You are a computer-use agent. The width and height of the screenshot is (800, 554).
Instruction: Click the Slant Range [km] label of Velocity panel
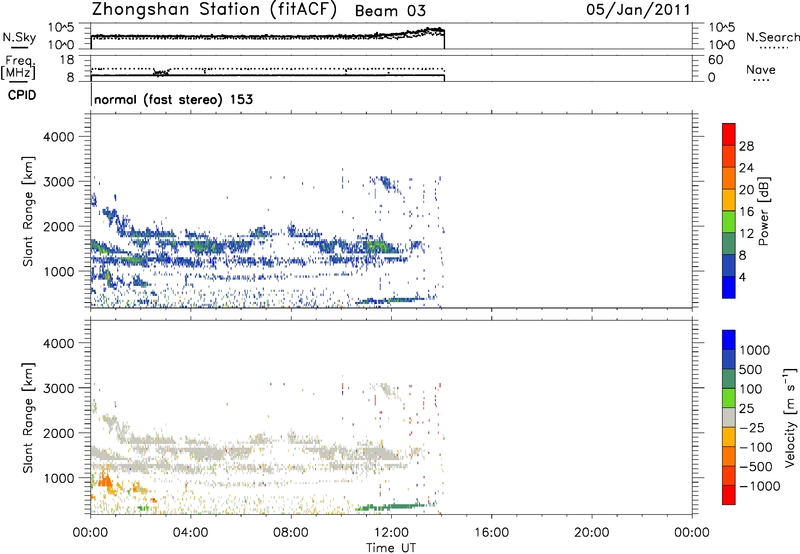pos(28,418)
